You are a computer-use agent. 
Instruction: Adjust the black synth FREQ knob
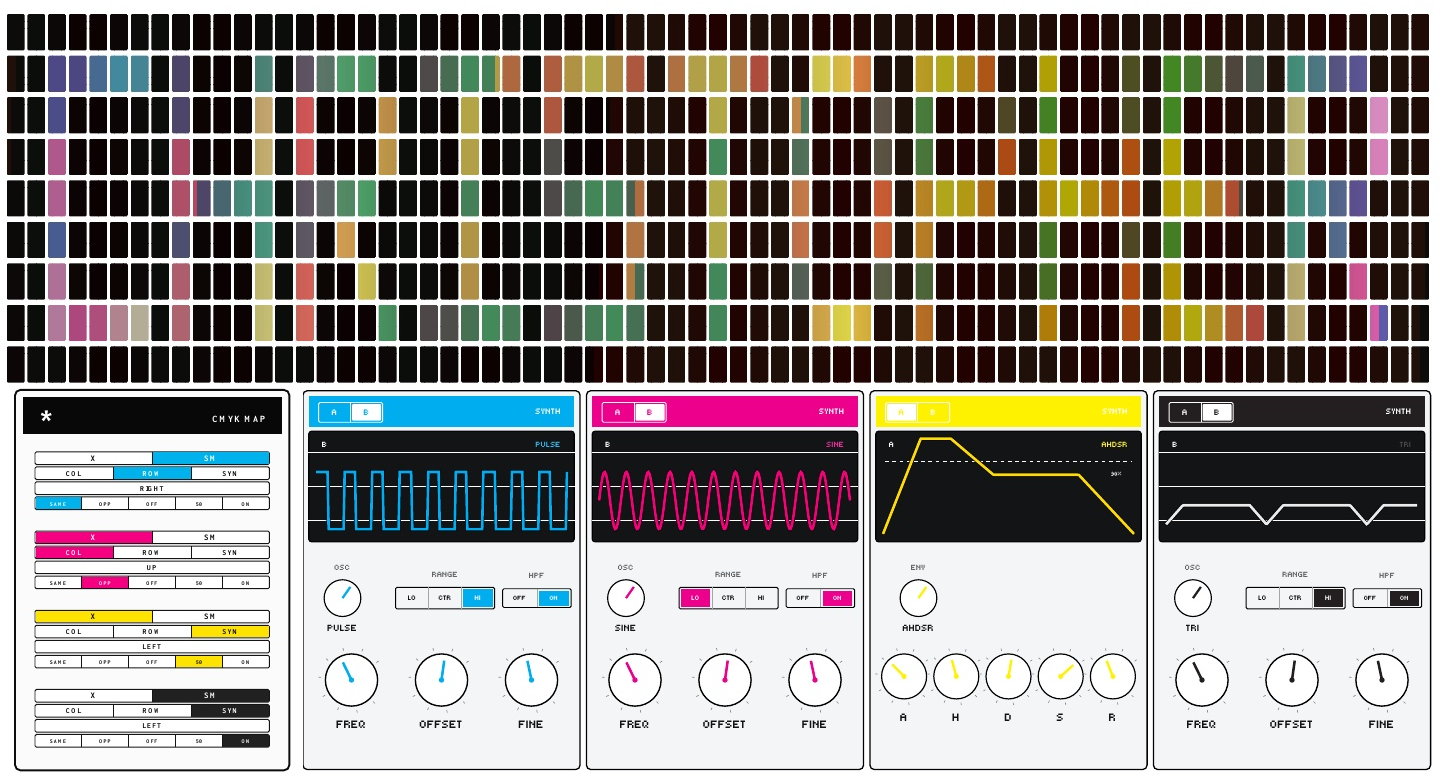[x=1202, y=680]
